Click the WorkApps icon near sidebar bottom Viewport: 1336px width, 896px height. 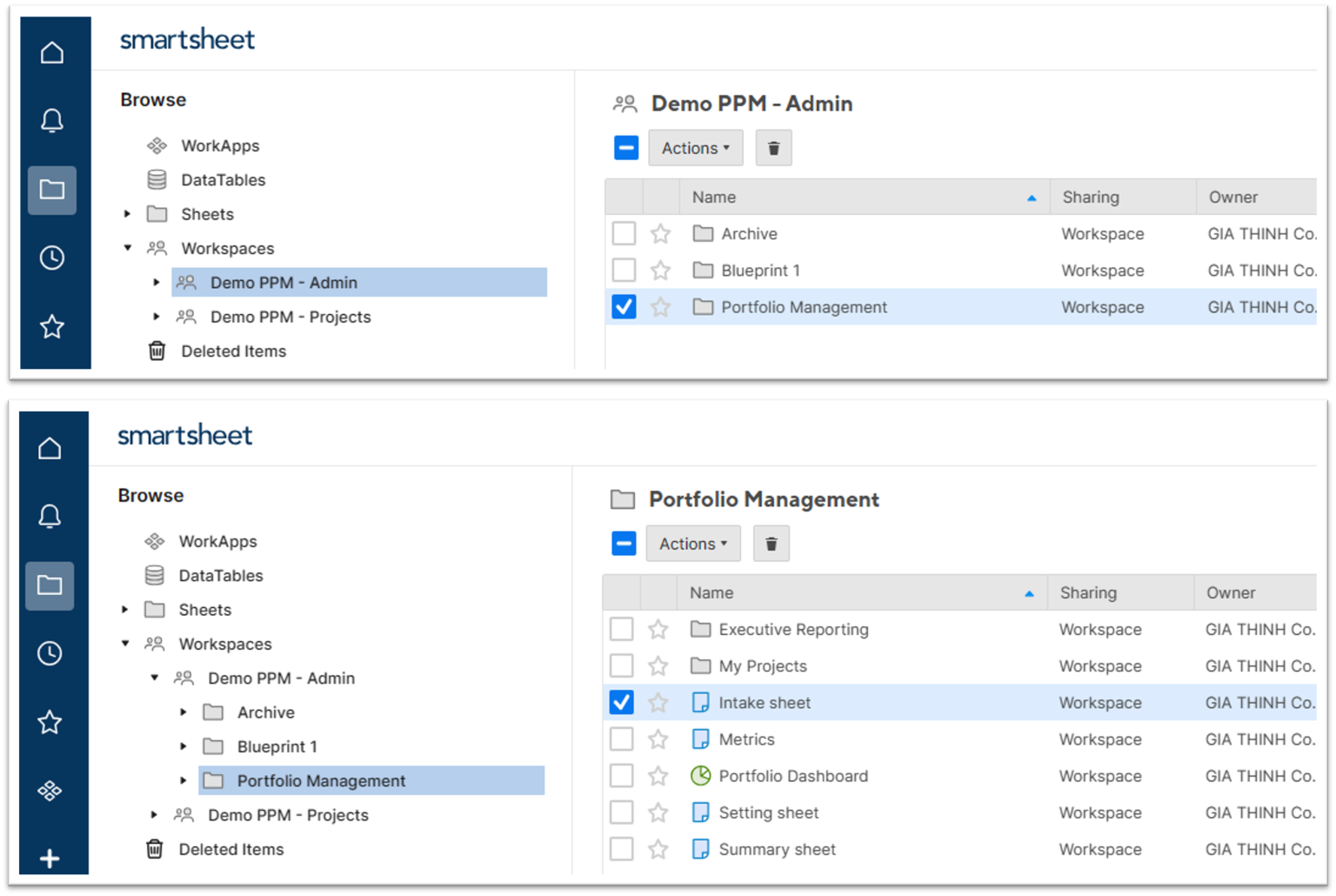point(50,790)
